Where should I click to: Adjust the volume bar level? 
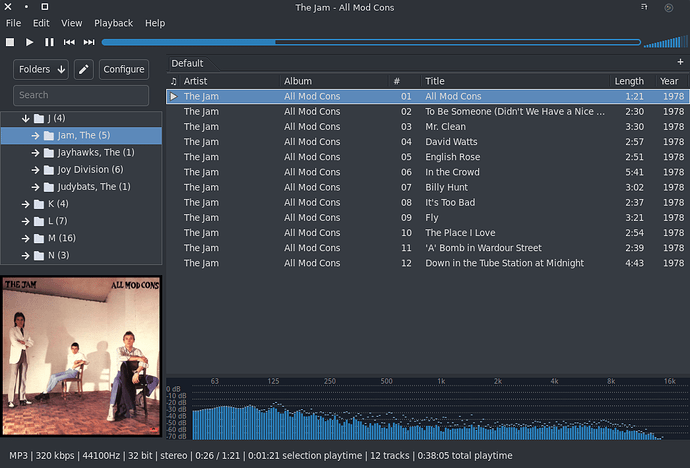tap(664, 42)
